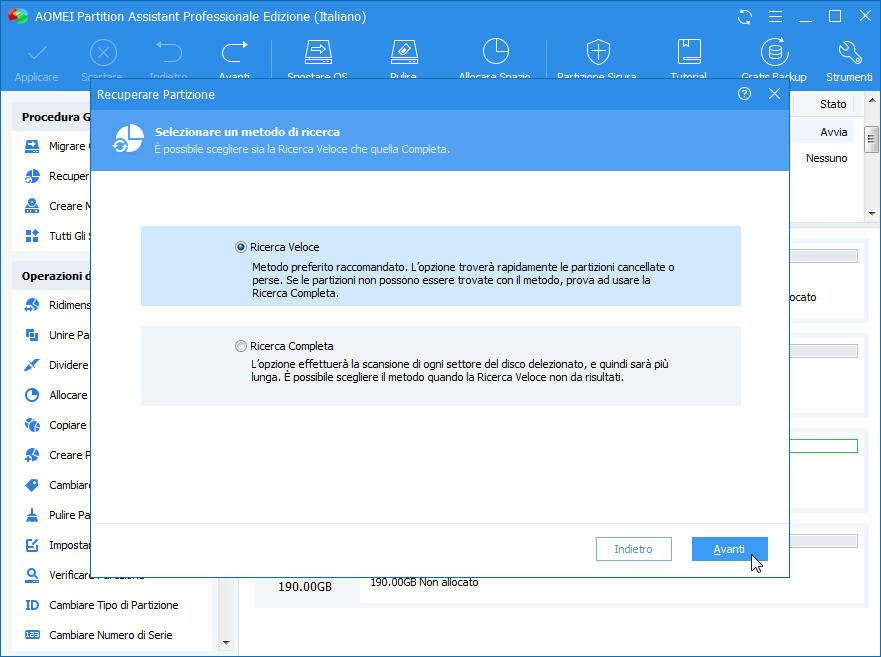The height and width of the screenshot is (657, 881).
Task: Click the Avanti button in dialog
Action: 729,549
